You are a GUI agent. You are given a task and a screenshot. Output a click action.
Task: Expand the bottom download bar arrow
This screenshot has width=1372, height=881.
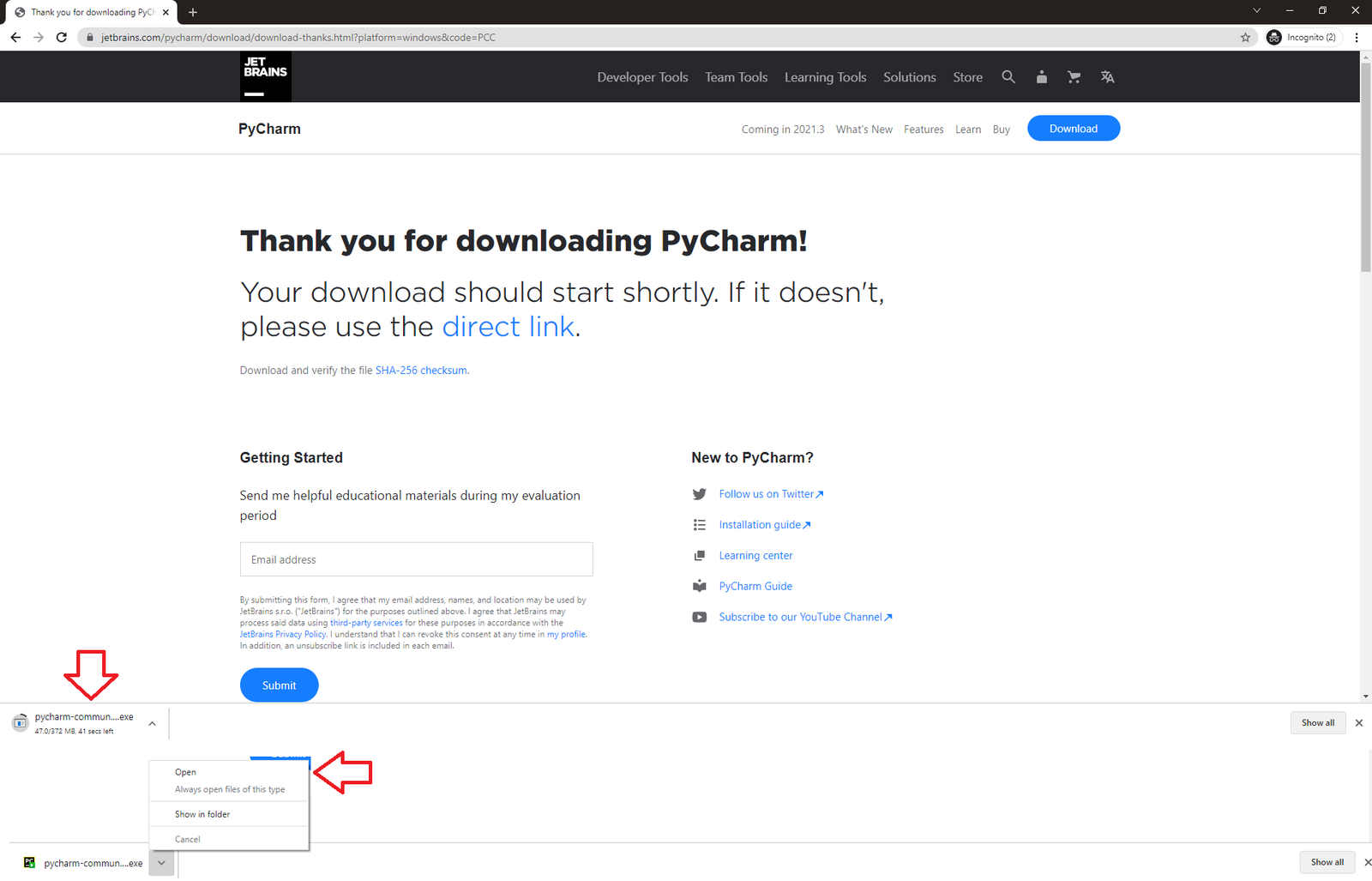pyautogui.click(x=161, y=863)
